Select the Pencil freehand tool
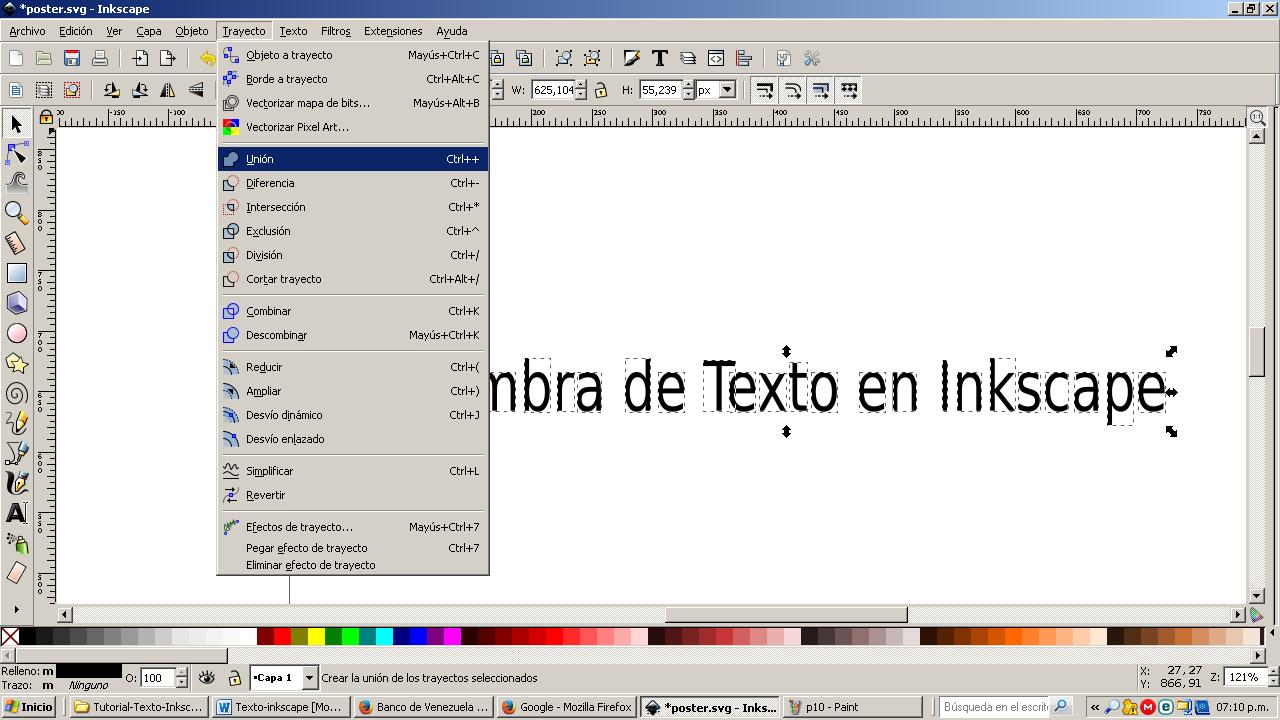This screenshot has width=1280, height=720. click(16, 423)
